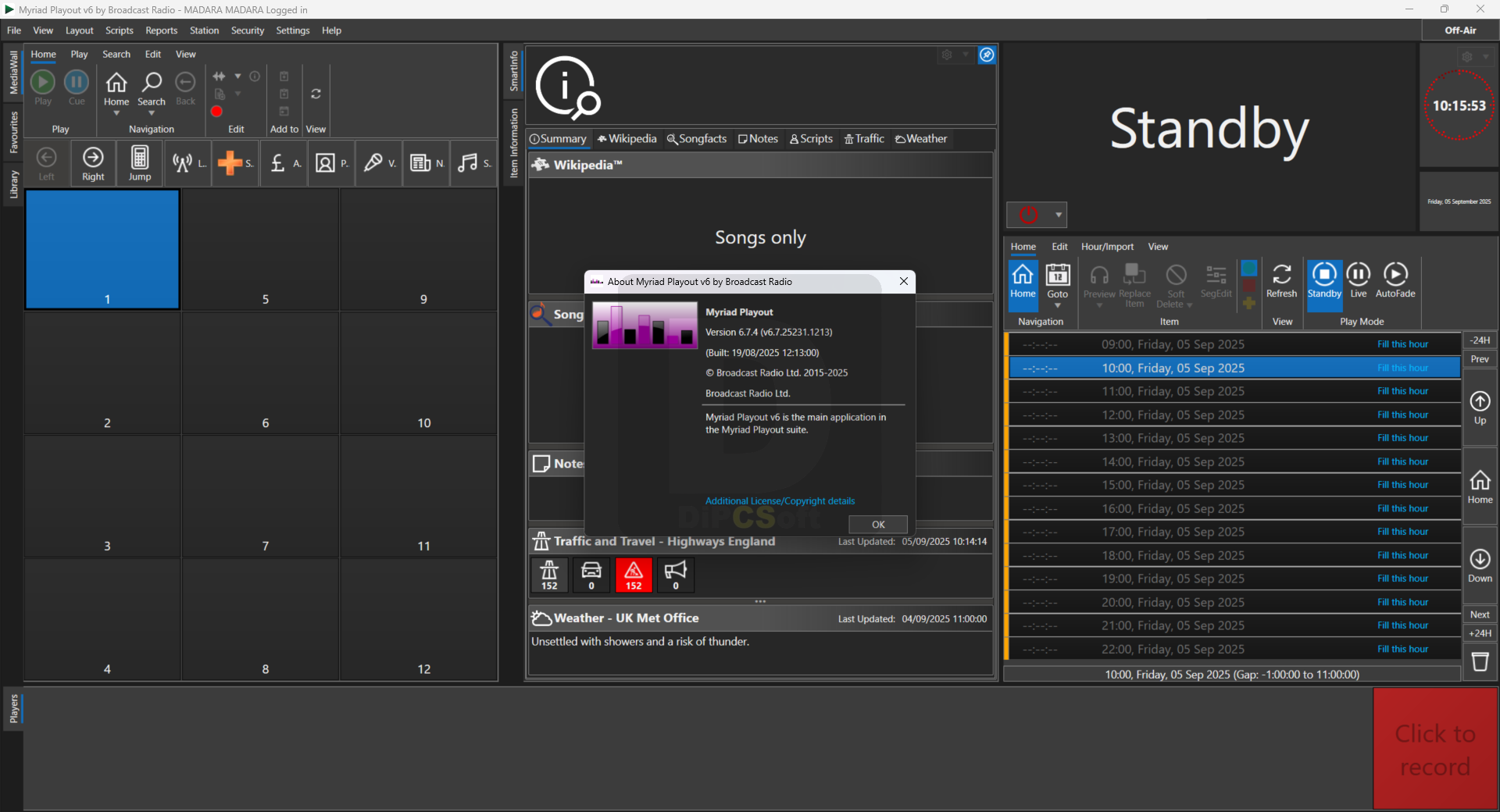Open SmartInfo settings gear dropdown arrow
Screen dimensions: 1500x812
966,55
